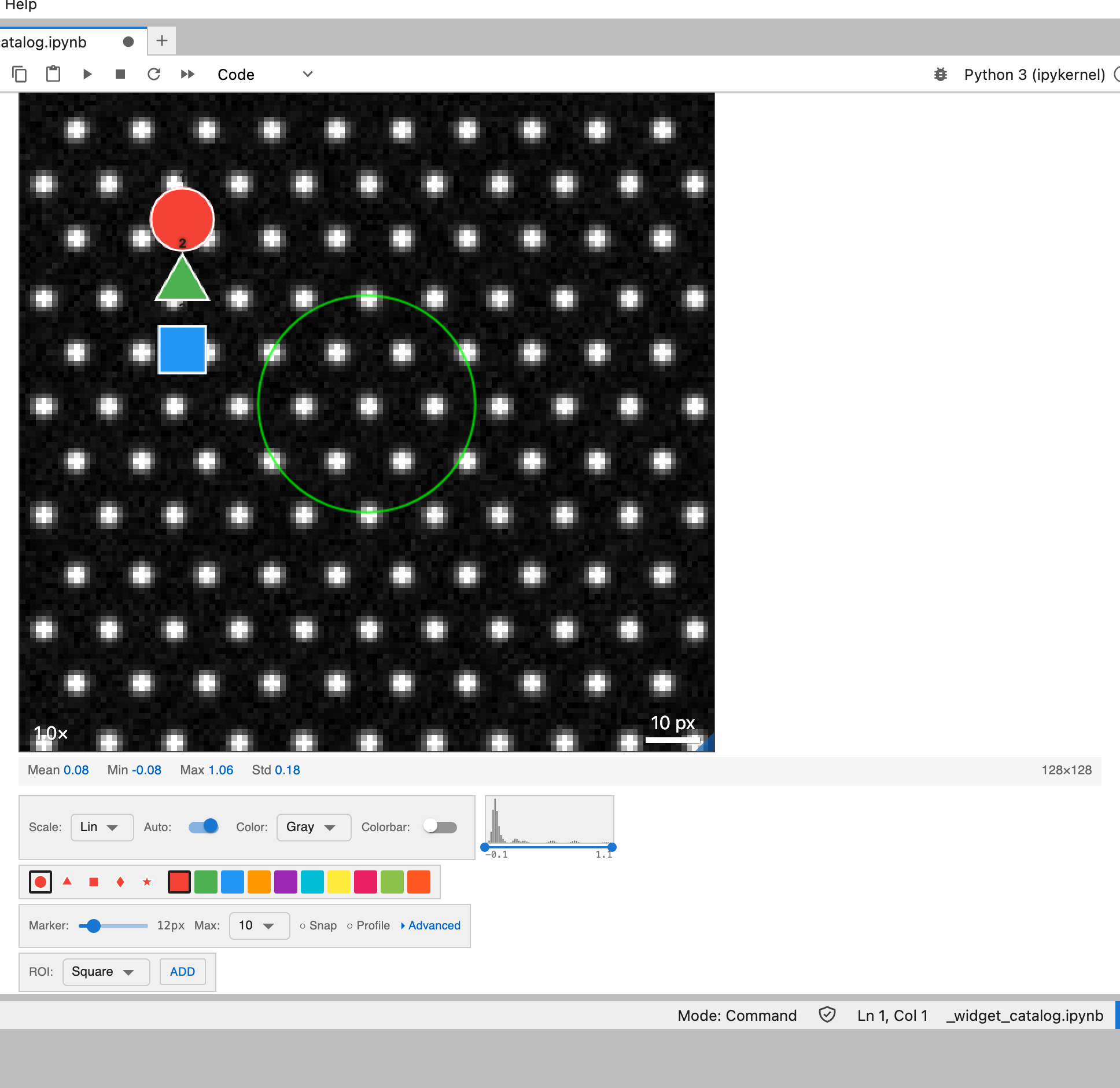
Task: Click ADD to create a new ROI
Action: pyautogui.click(x=182, y=972)
